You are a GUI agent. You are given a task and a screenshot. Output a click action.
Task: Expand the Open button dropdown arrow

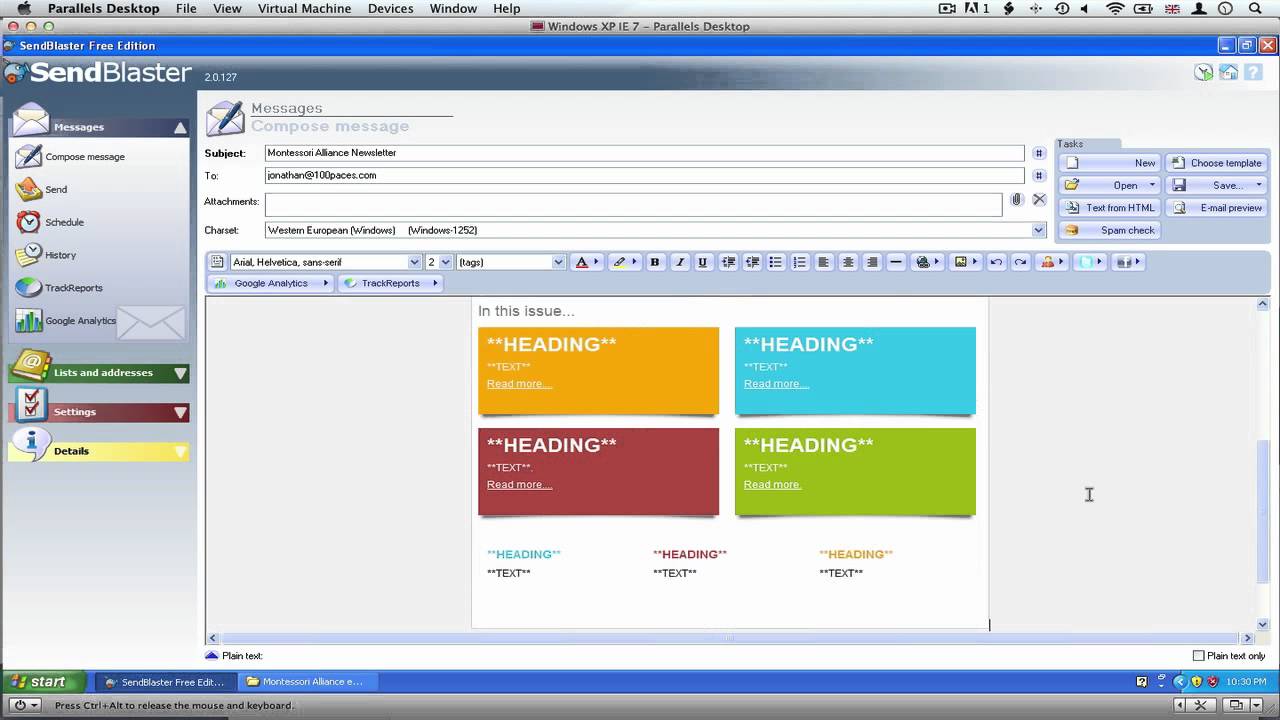(1152, 185)
